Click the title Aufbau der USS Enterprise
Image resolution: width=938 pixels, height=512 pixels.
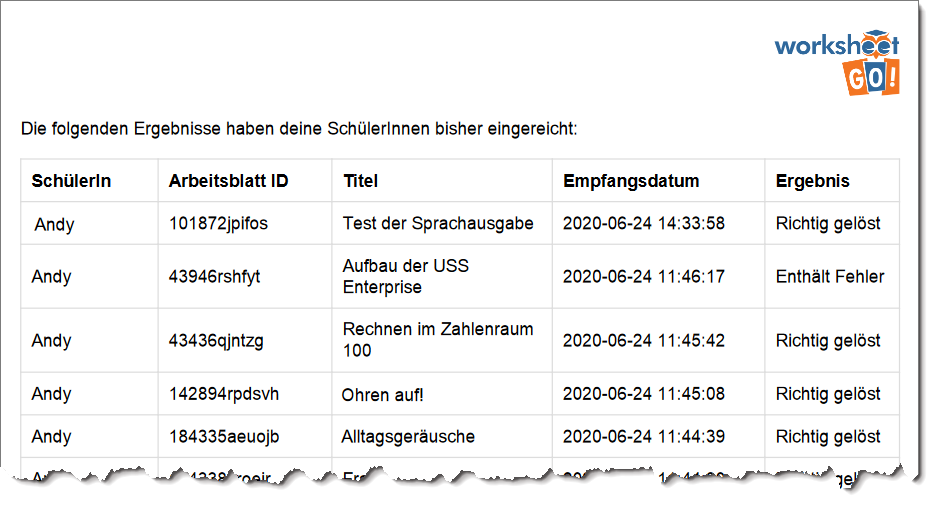click(406, 277)
